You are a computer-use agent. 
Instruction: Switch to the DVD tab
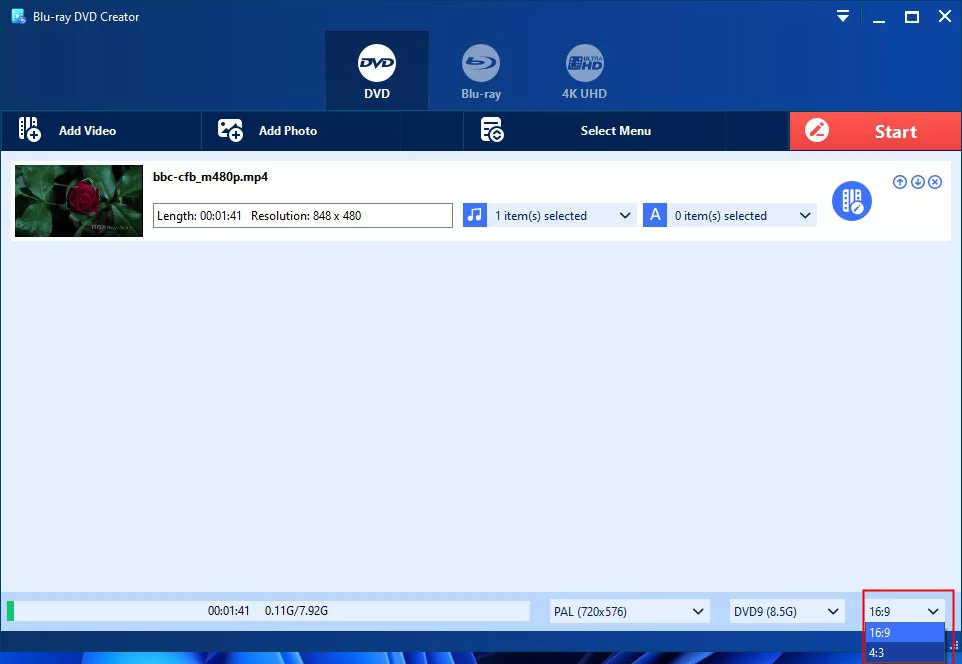coord(377,71)
